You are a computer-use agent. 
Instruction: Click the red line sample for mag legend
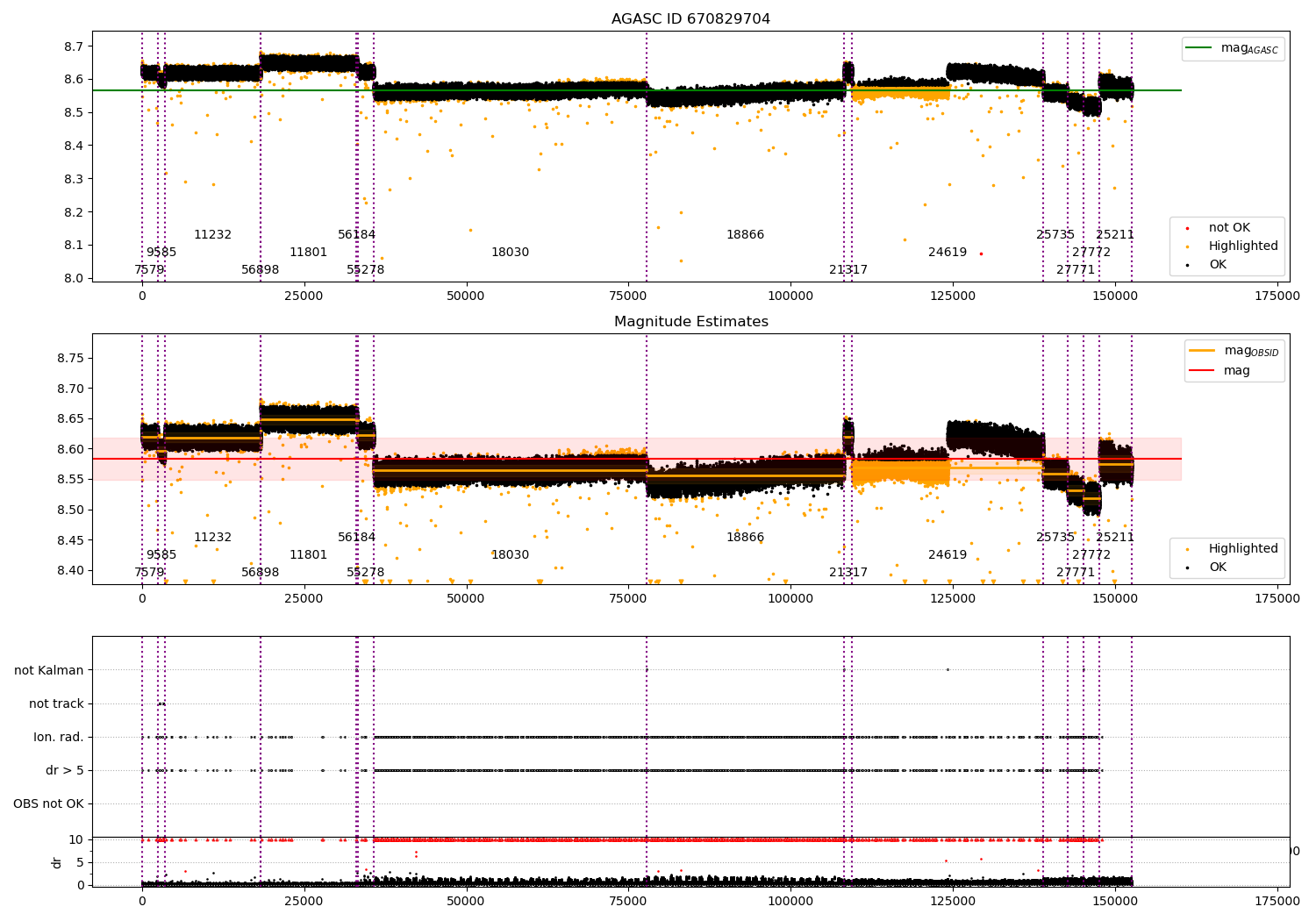1202,370
